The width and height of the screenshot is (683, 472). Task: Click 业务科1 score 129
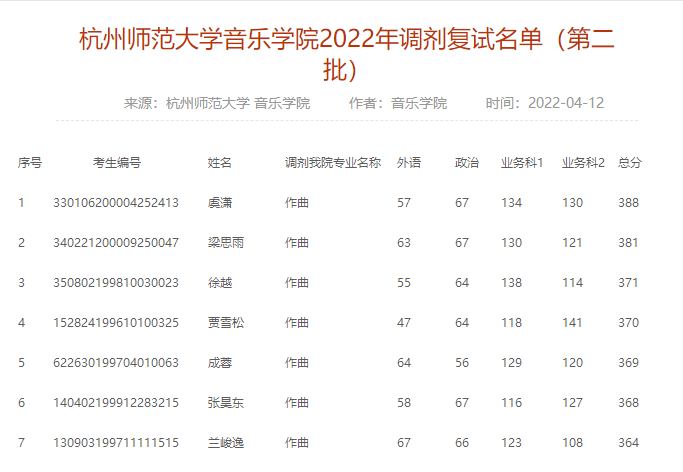pos(511,363)
